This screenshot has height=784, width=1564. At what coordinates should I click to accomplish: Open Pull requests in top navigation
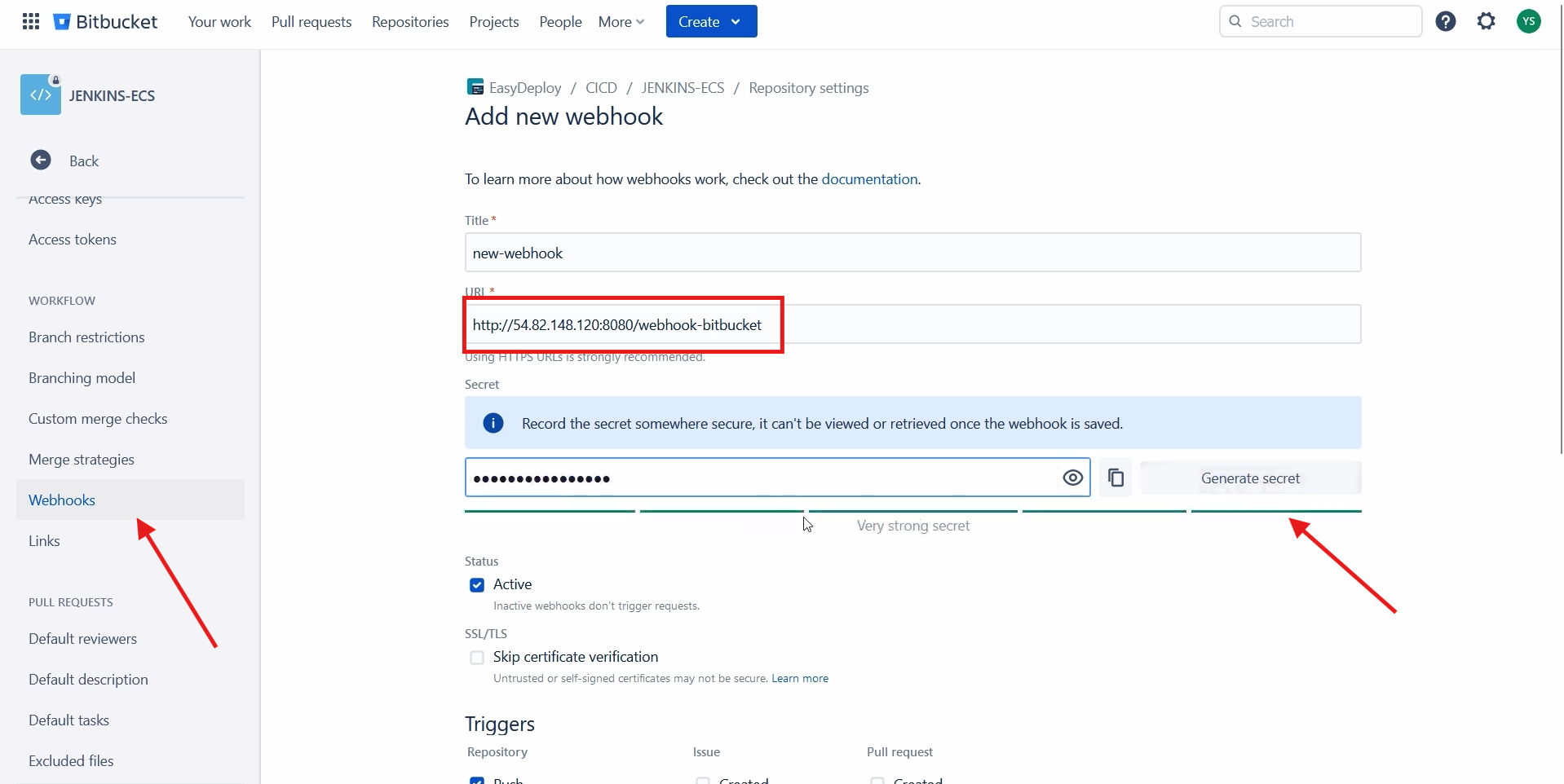(311, 22)
